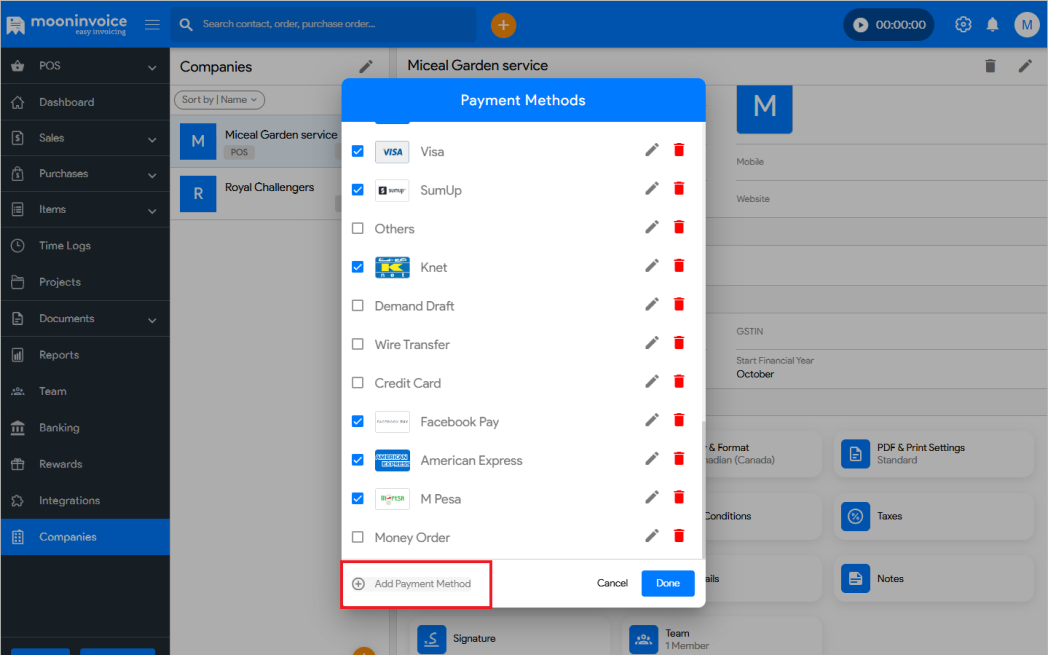Image resolution: width=1048 pixels, height=655 pixels.
Task: Check the Credit Card option
Action: 358,383
